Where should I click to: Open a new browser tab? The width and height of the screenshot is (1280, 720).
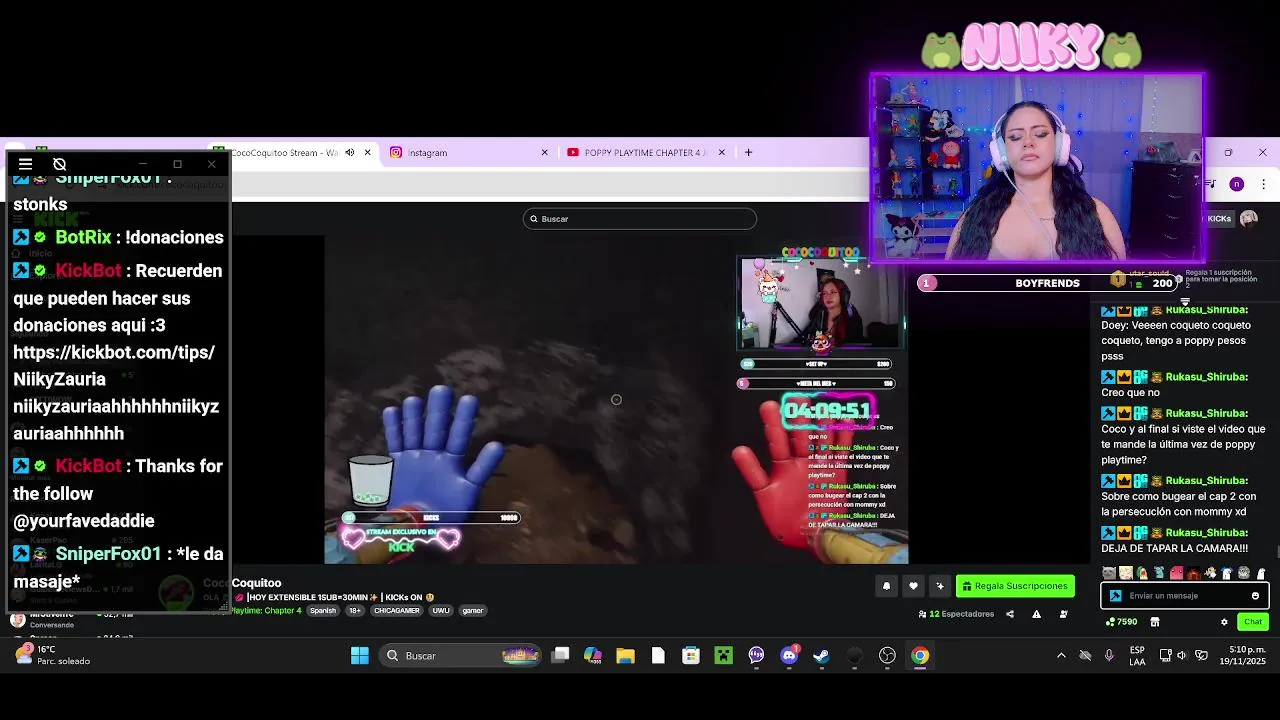(x=748, y=152)
